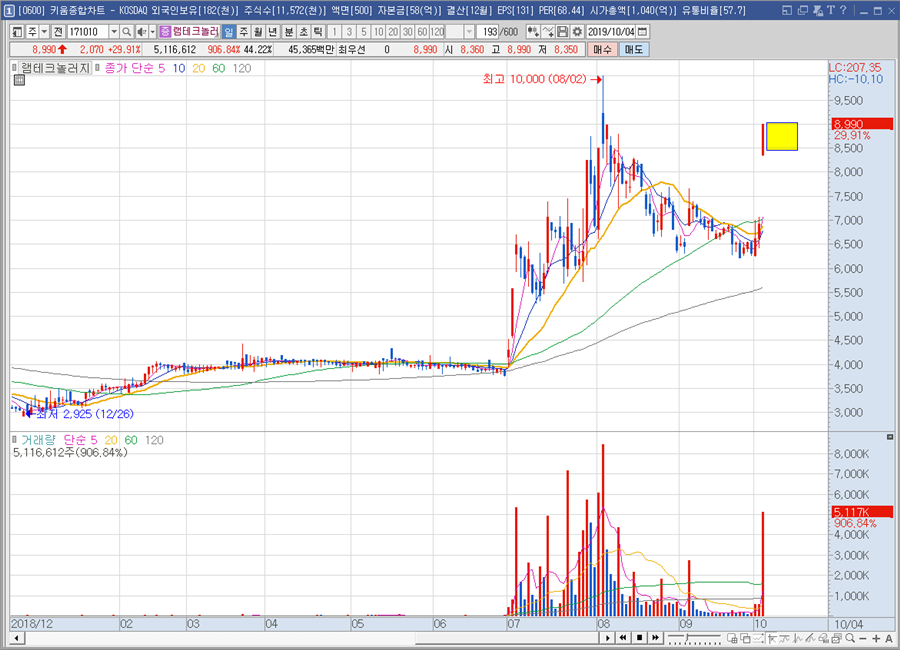900x650 pixels.
Task: Open the interval combo dropdown after 120
Action: click(469, 32)
